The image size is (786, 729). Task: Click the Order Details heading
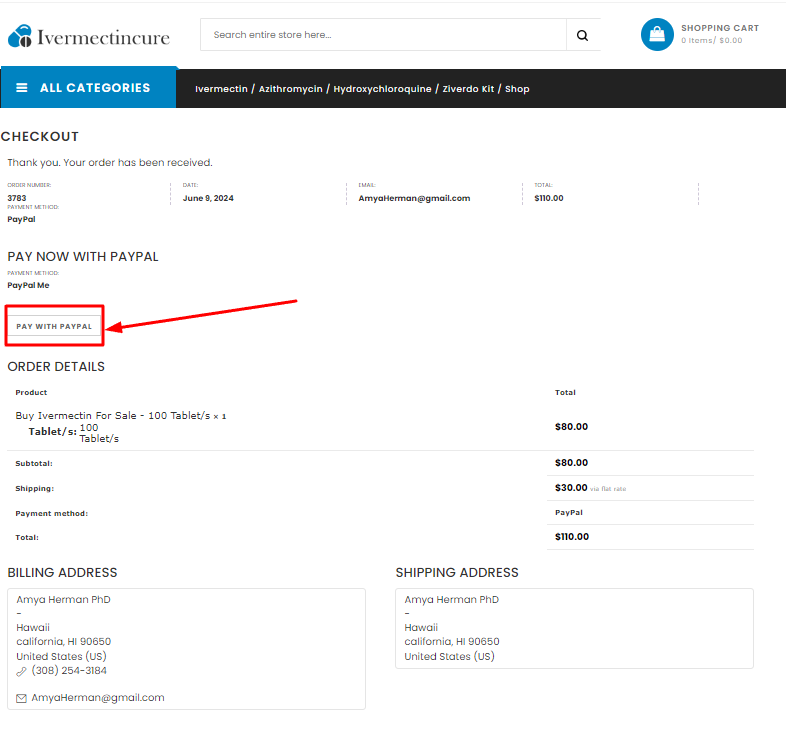pos(56,367)
